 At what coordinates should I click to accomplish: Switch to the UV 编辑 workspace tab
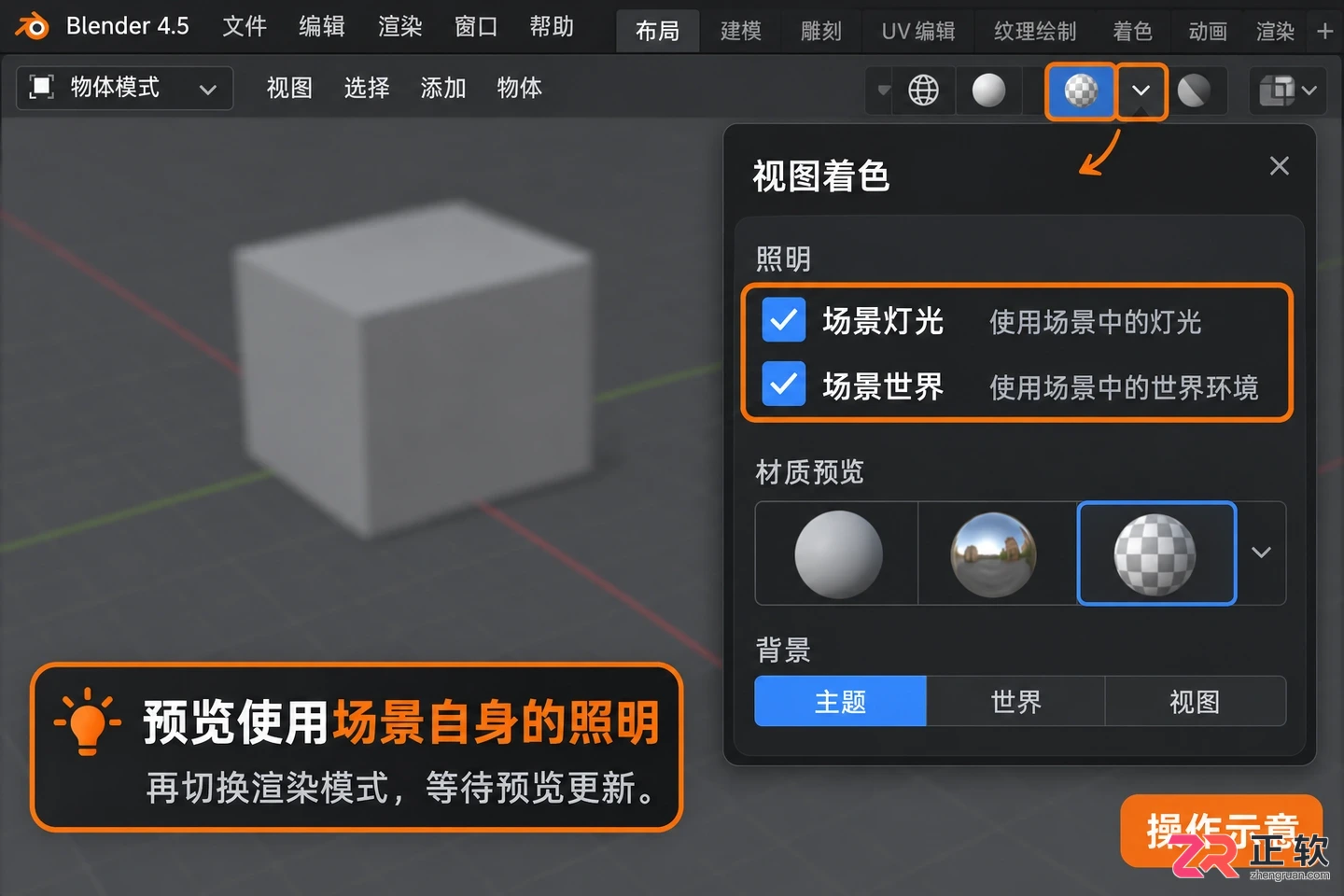918,31
